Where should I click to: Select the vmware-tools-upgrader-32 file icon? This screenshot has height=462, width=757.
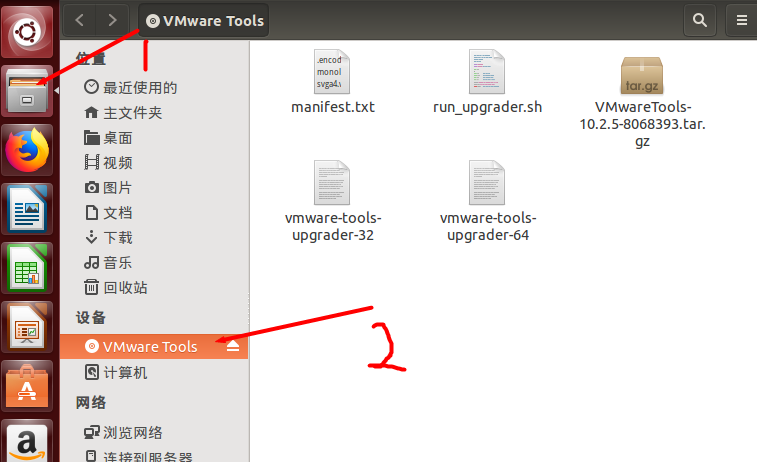coord(332,182)
